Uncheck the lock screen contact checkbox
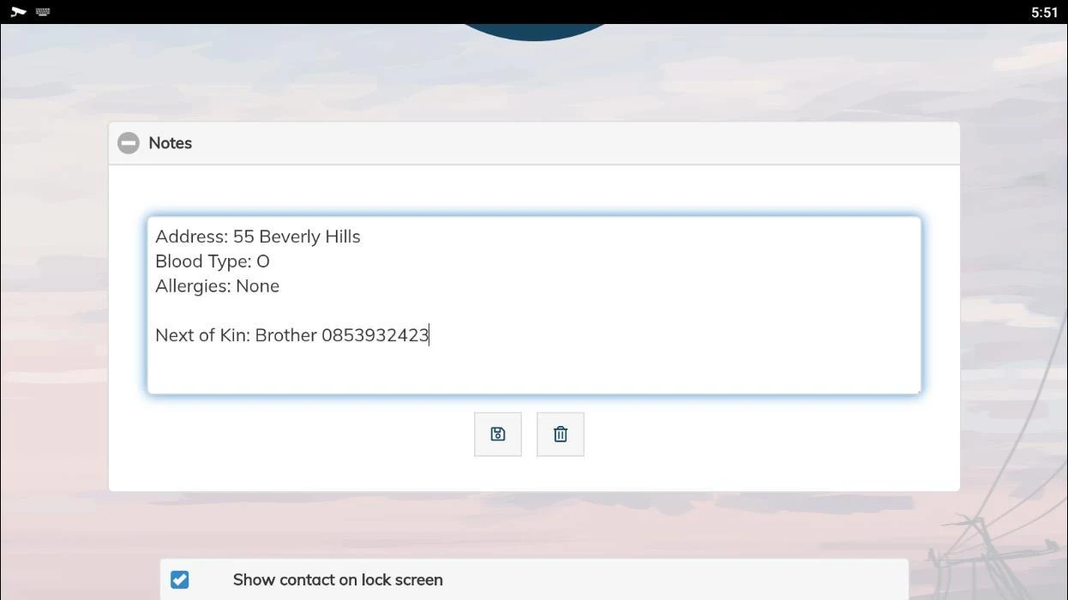Image resolution: width=1068 pixels, height=600 pixels. 179,579
